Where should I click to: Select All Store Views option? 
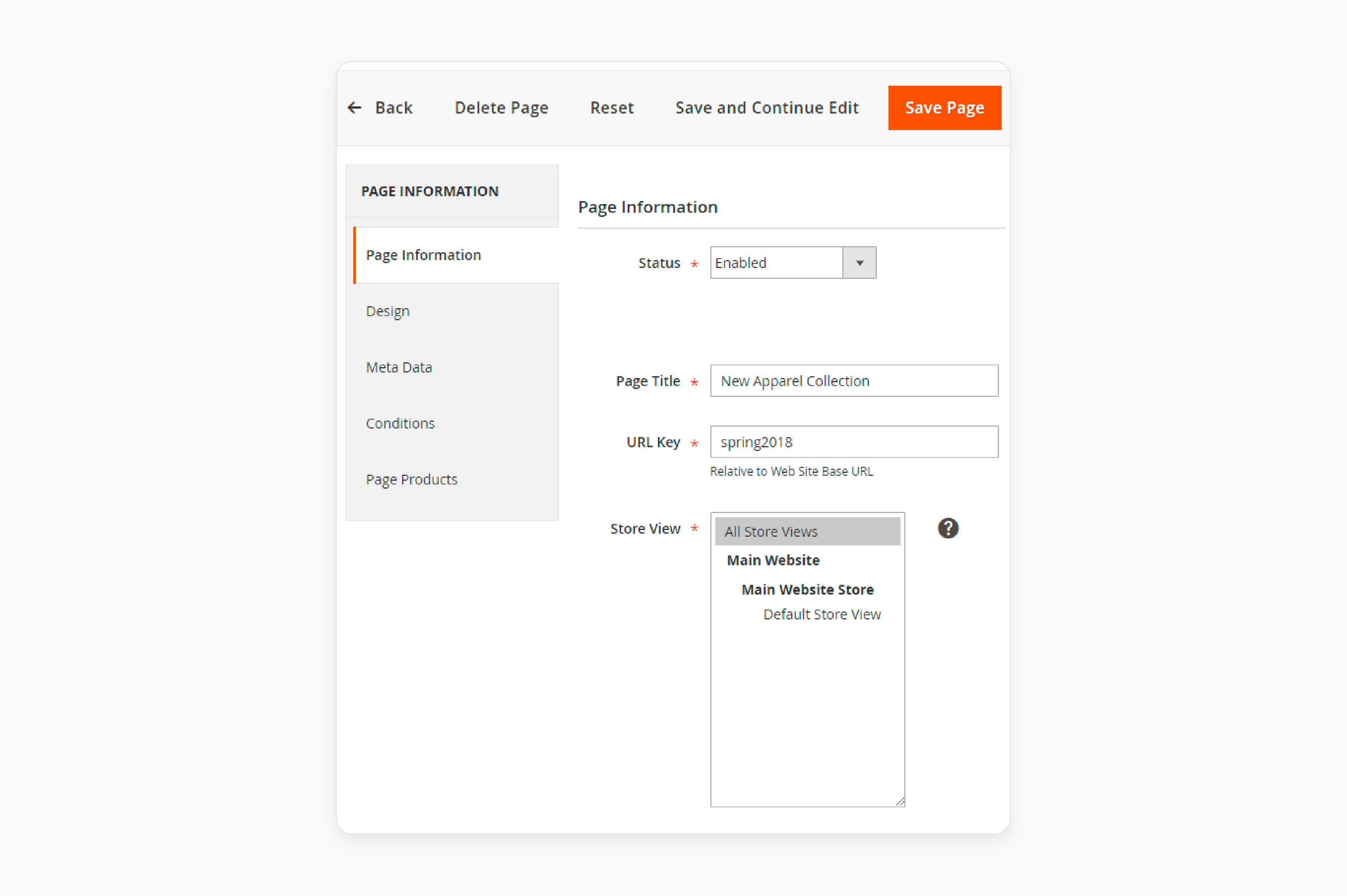[x=807, y=531]
